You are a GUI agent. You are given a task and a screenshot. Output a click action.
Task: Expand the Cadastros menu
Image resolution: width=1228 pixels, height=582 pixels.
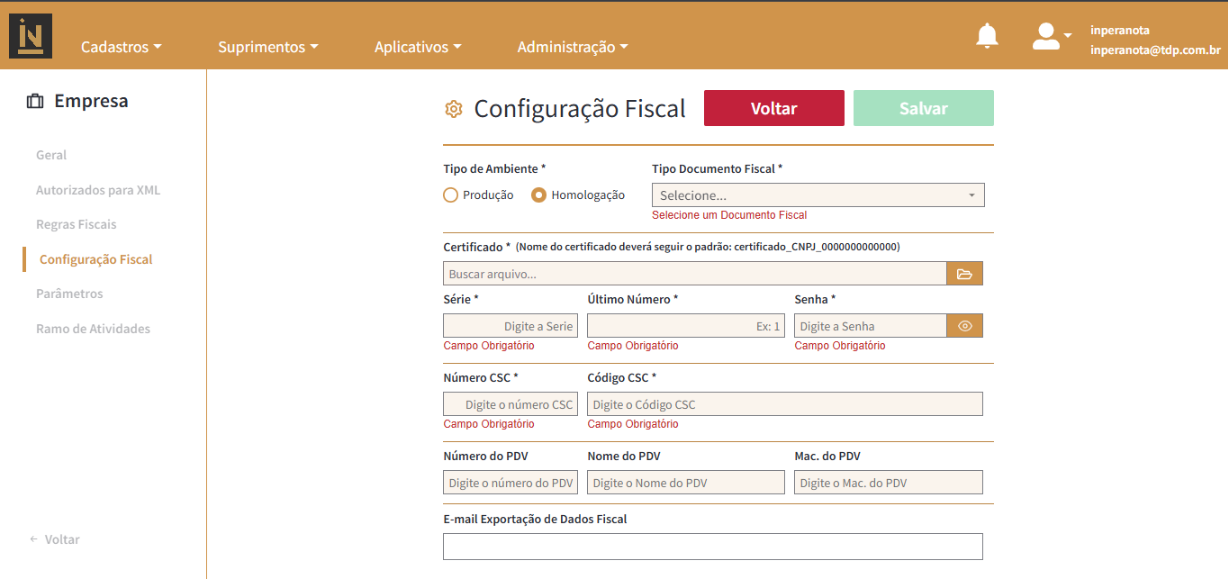coord(121,47)
